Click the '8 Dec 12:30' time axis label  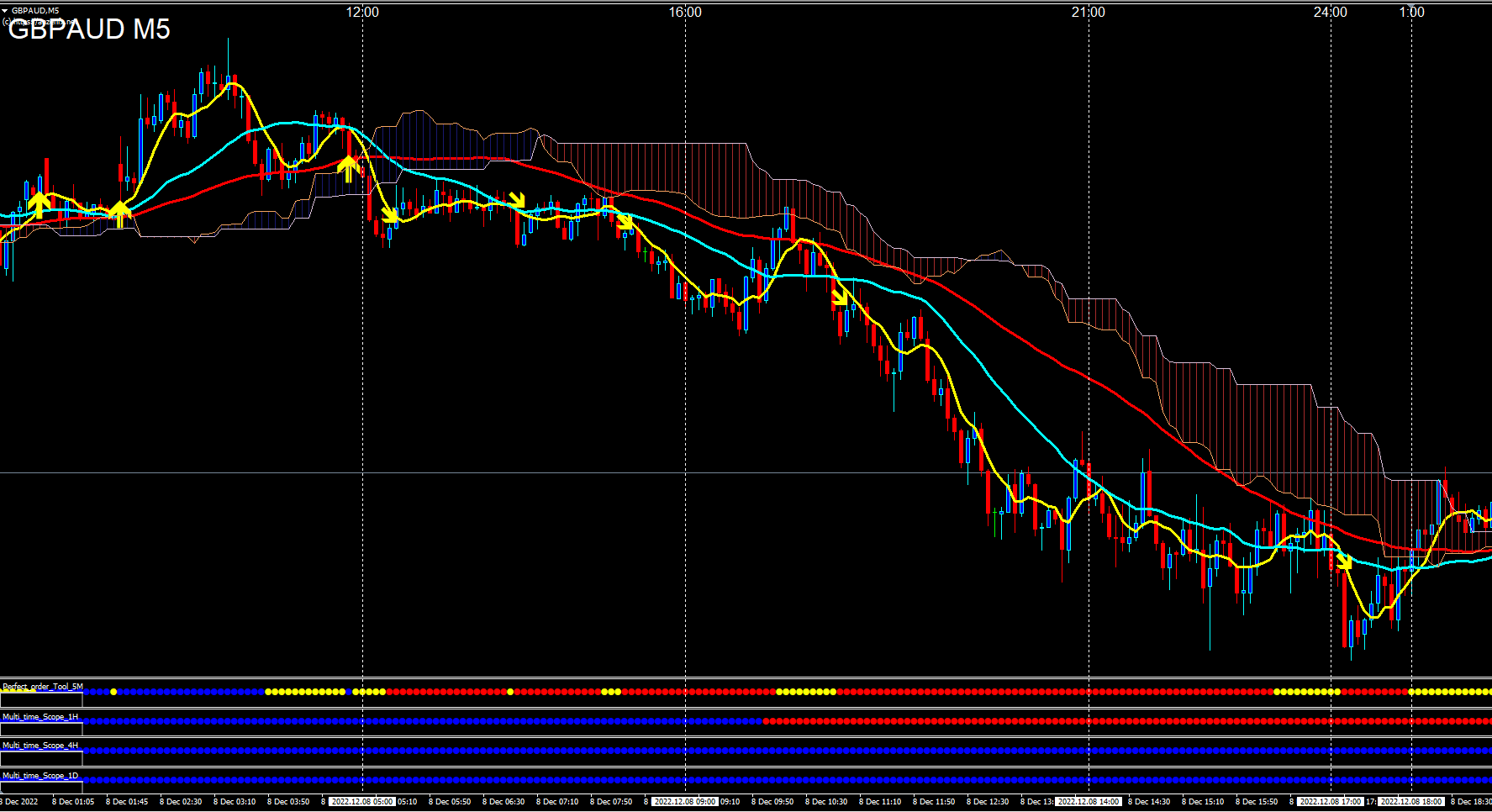pyautogui.click(x=988, y=802)
